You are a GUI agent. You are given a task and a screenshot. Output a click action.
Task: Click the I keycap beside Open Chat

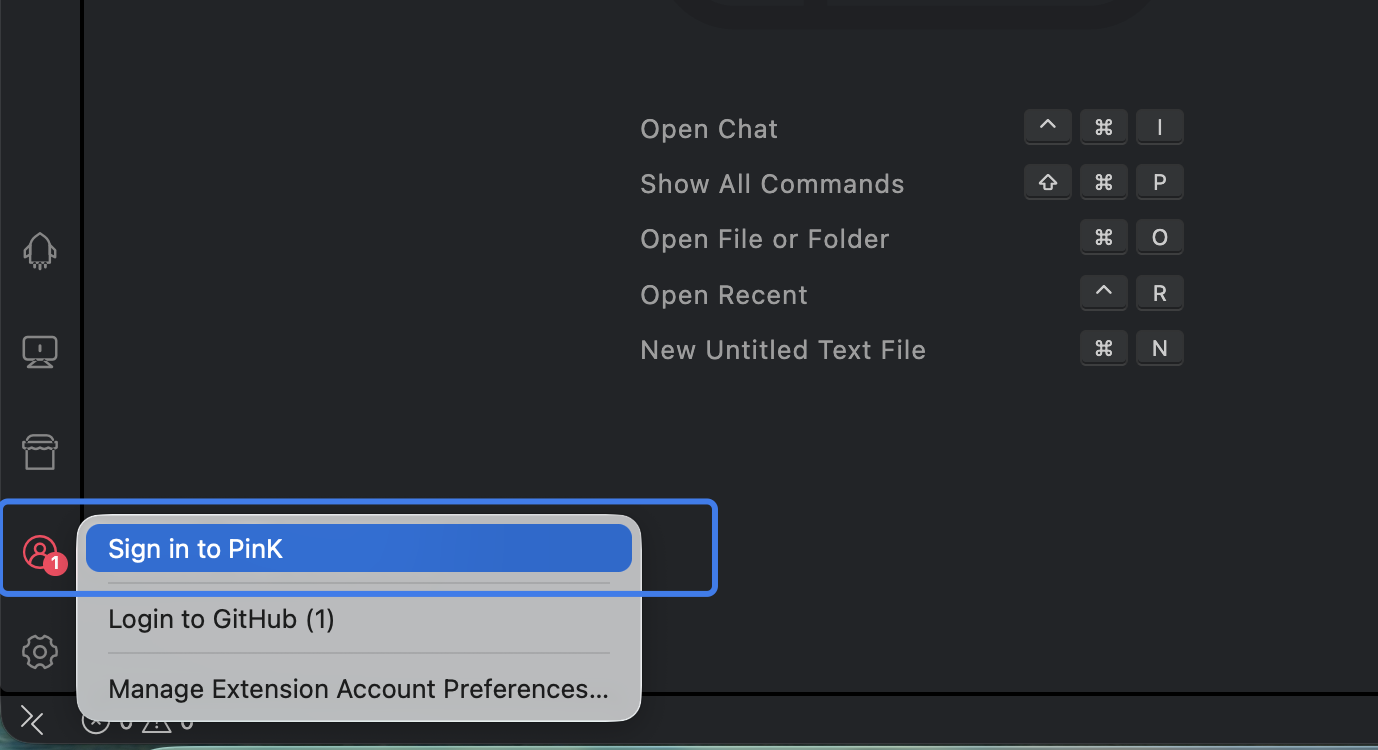pos(1160,127)
